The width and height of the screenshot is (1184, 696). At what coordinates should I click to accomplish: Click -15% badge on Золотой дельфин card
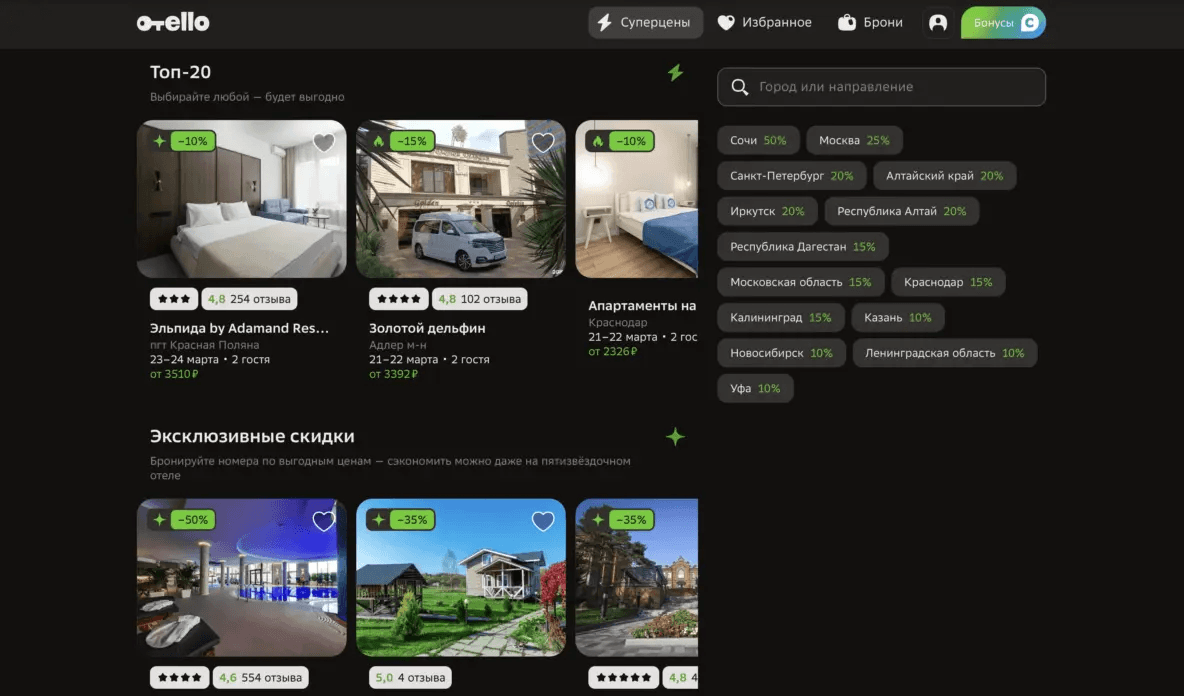(x=412, y=141)
